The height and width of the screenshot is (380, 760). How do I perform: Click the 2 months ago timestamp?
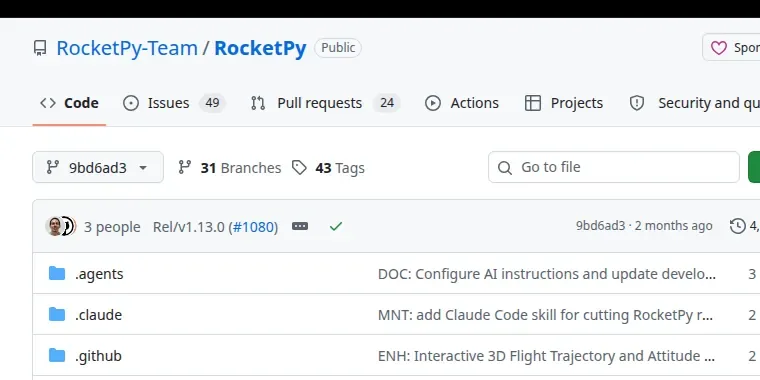(674, 226)
